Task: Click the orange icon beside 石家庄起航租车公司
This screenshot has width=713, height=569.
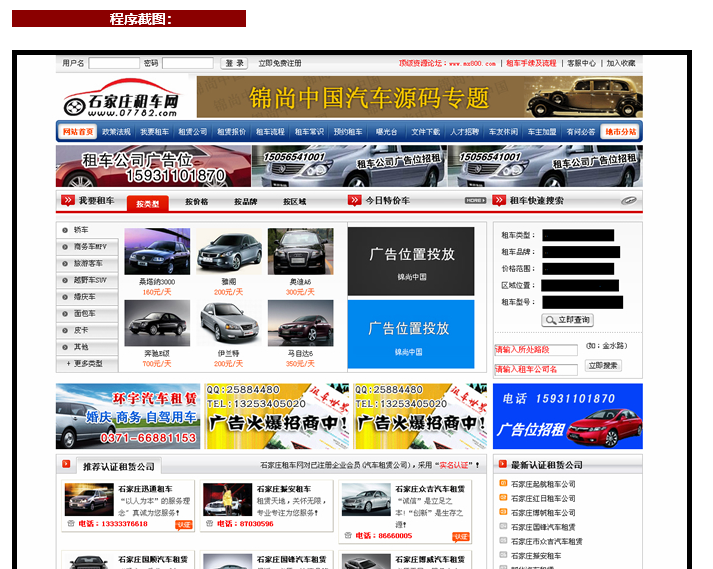Action: (x=503, y=483)
